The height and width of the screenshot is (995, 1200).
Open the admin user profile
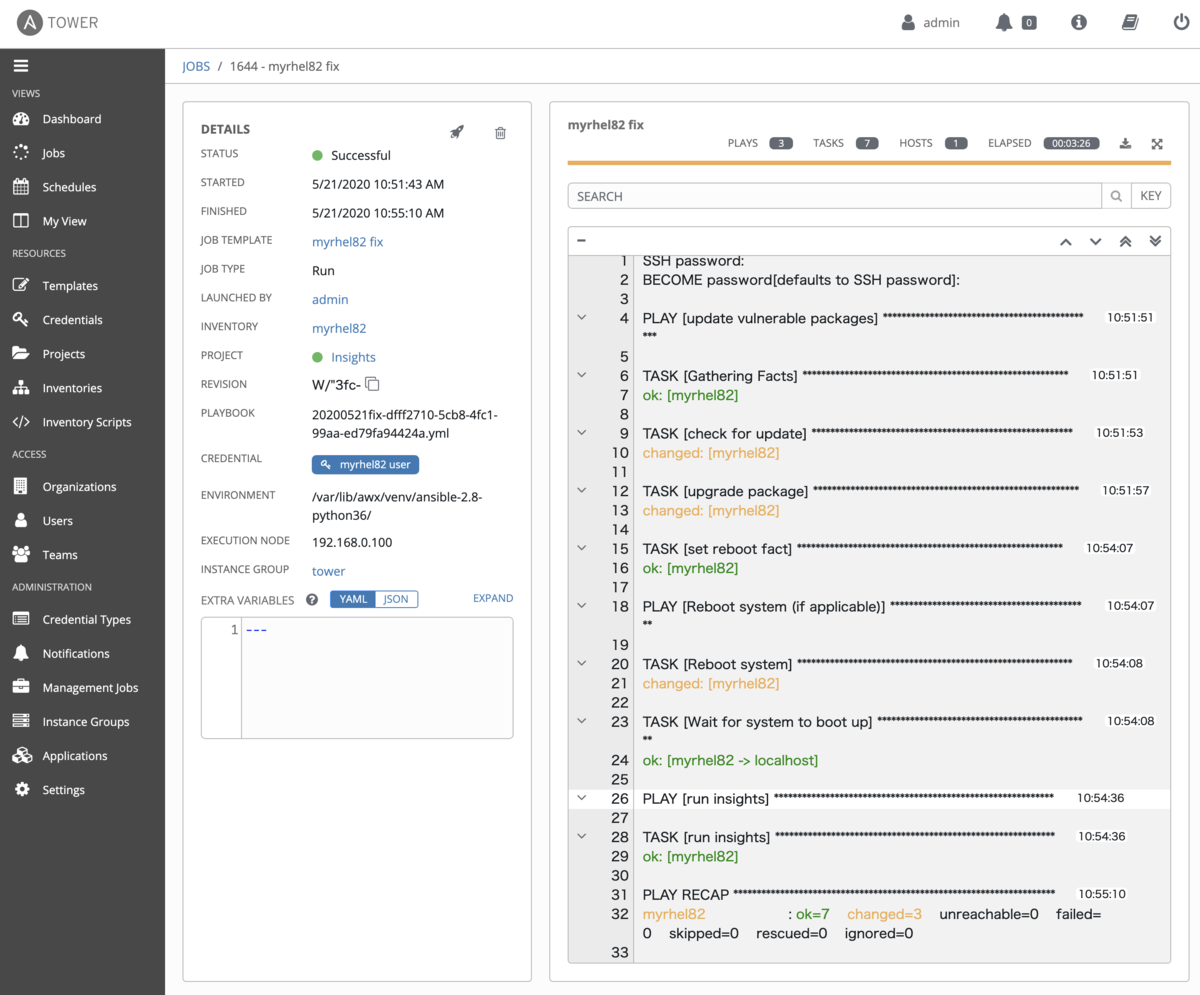[931, 22]
